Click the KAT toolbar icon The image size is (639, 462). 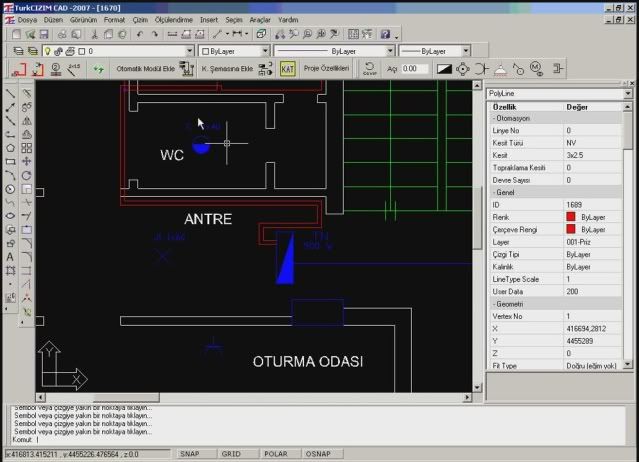point(287,69)
